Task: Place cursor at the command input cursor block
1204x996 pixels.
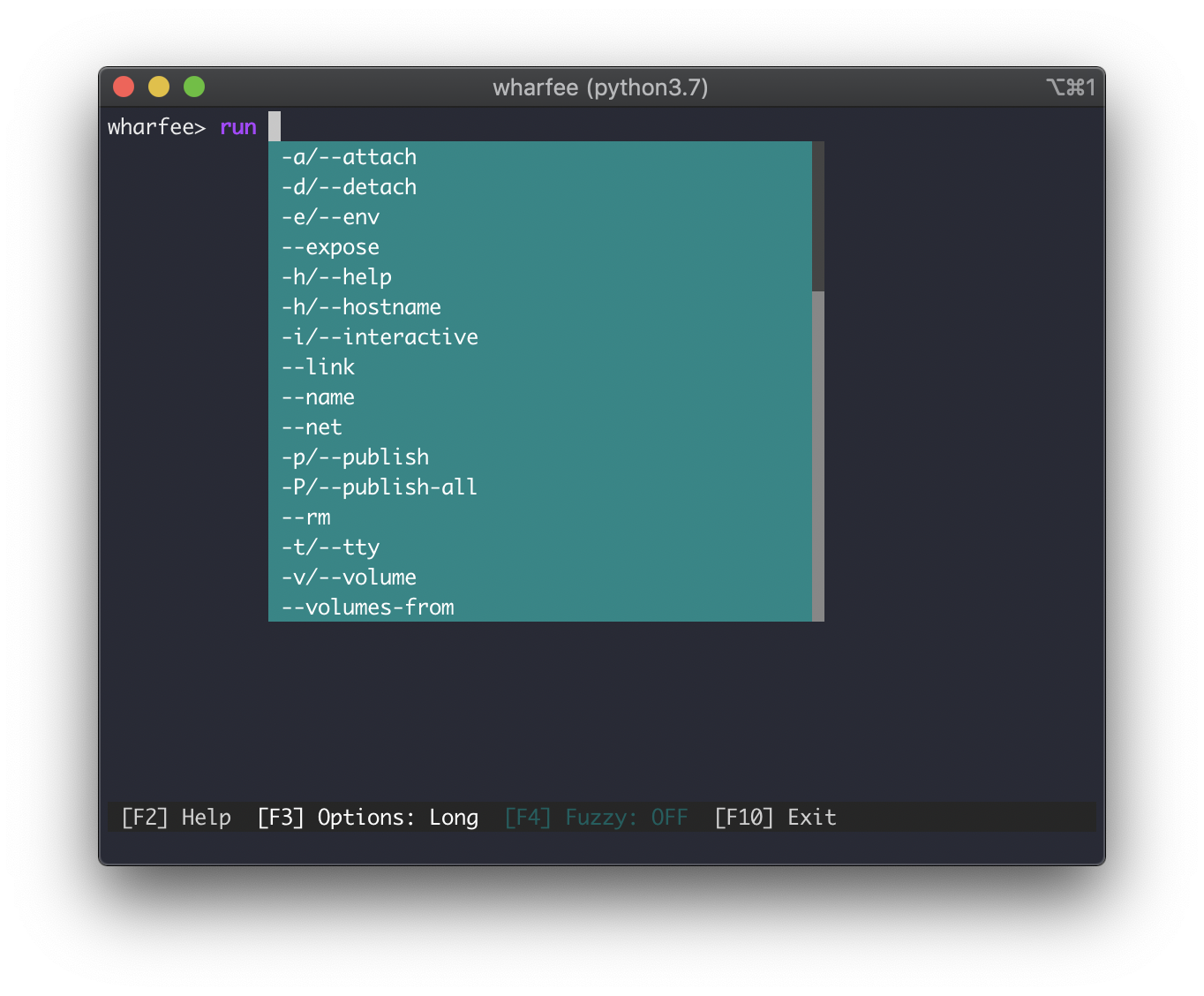Action: (x=275, y=126)
